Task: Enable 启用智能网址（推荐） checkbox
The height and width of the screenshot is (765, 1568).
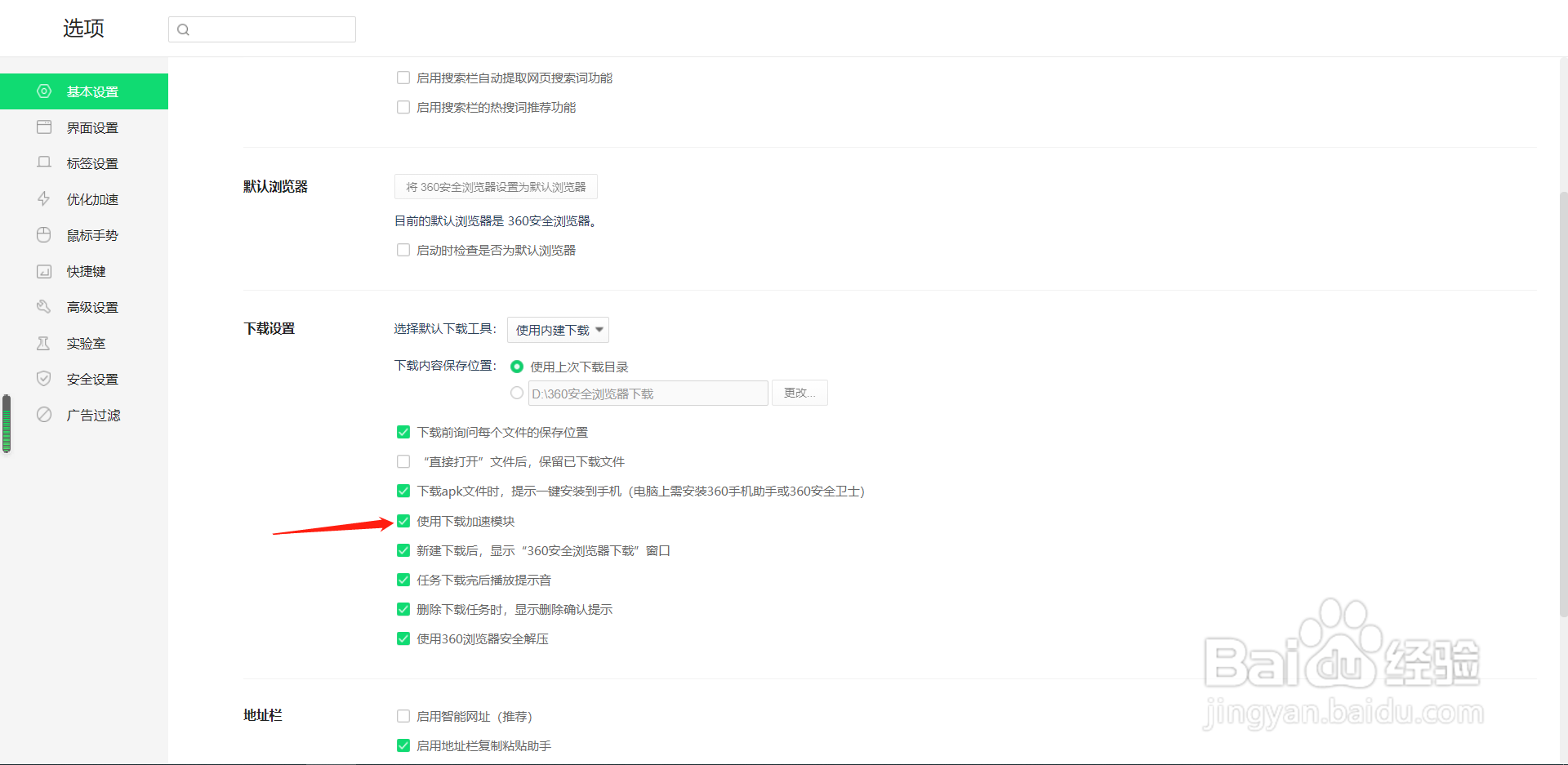Action: pos(403,716)
